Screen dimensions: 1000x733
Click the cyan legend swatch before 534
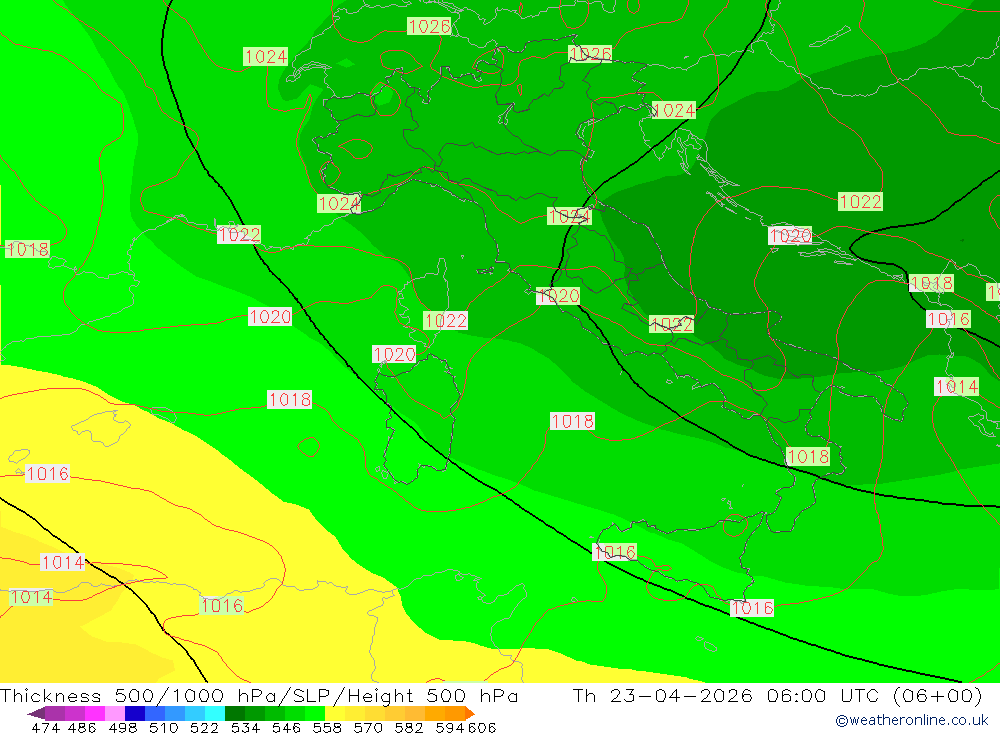(215, 713)
